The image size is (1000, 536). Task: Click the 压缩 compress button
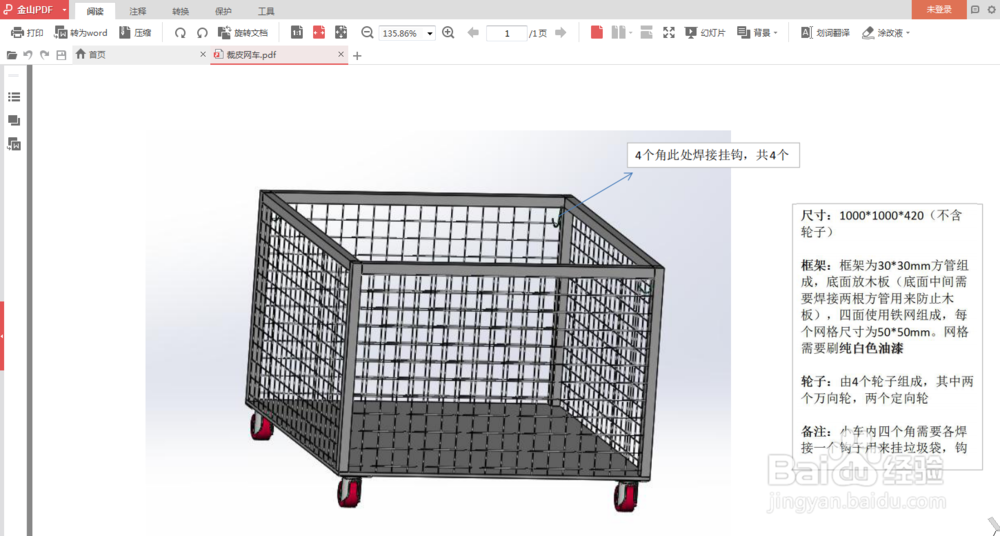pos(135,33)
